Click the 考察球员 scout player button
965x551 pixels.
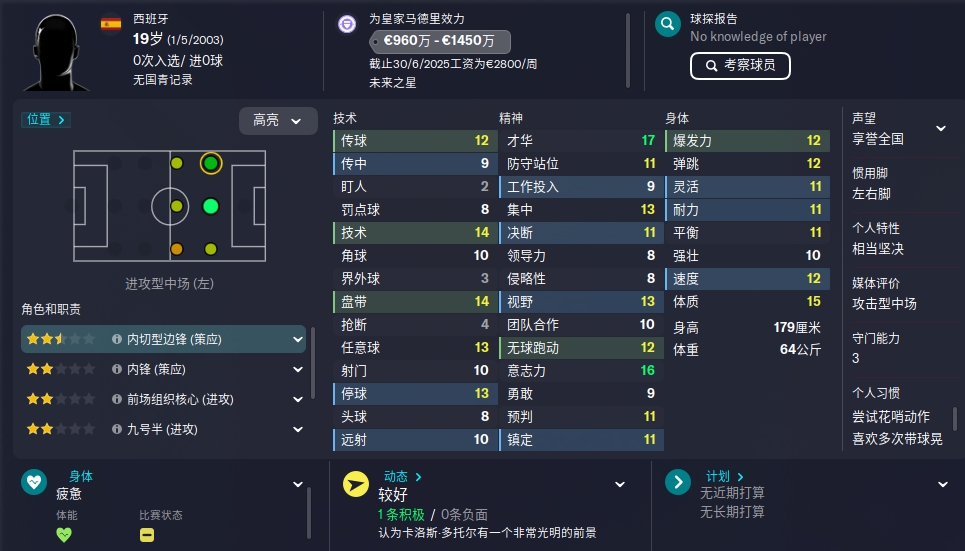point(740,66)
